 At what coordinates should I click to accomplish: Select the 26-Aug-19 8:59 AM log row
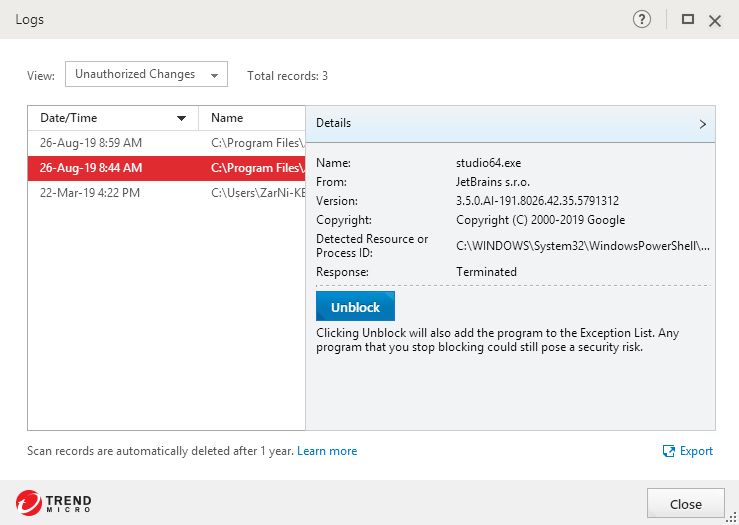point(166,143)
